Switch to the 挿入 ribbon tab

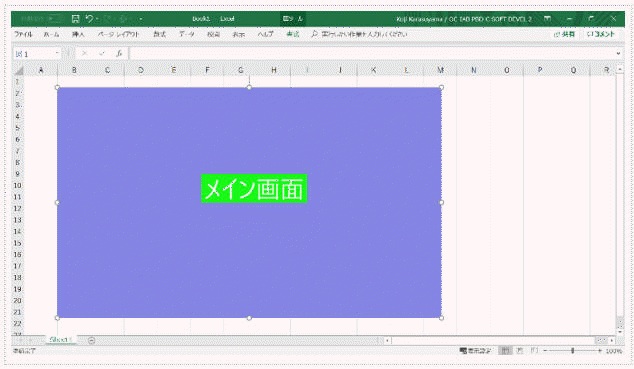point(78,34)
